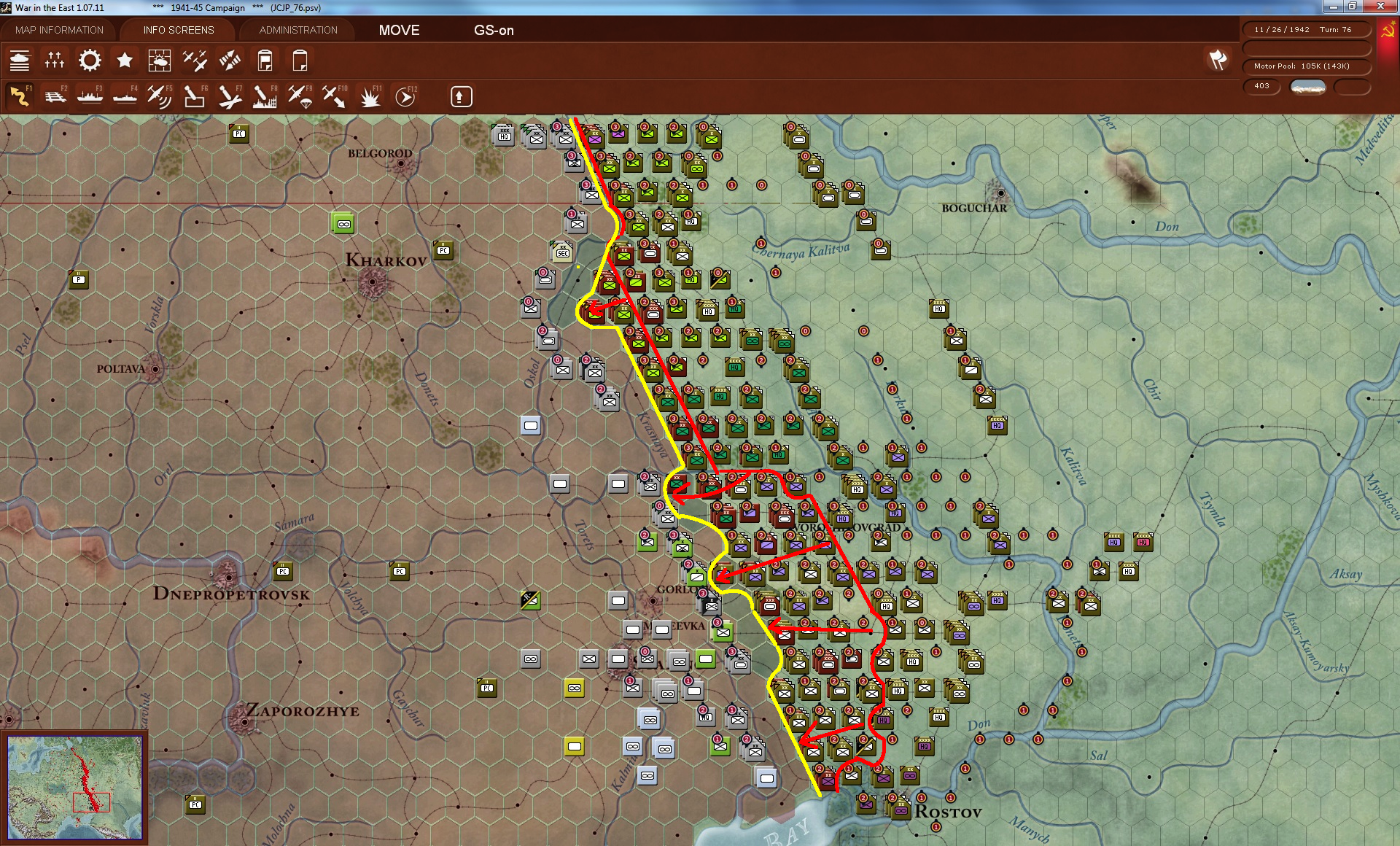1400x846 pixels.
Task: Click the Motor Pool 105K readout
Action: pyautogui.click(x=1306, y=66)
